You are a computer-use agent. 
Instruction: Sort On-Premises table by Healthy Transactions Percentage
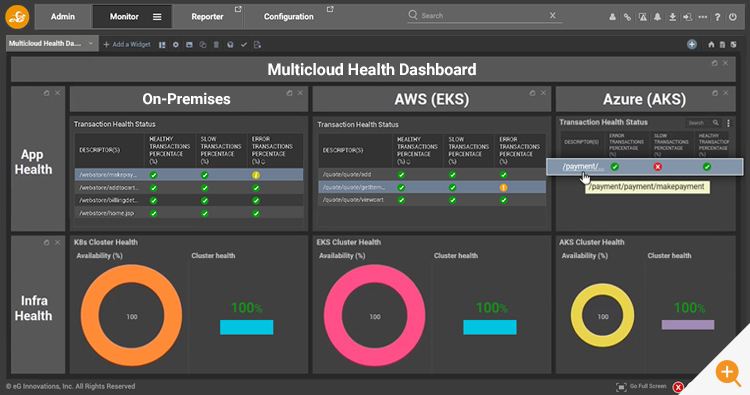click(x=170, y=150)
